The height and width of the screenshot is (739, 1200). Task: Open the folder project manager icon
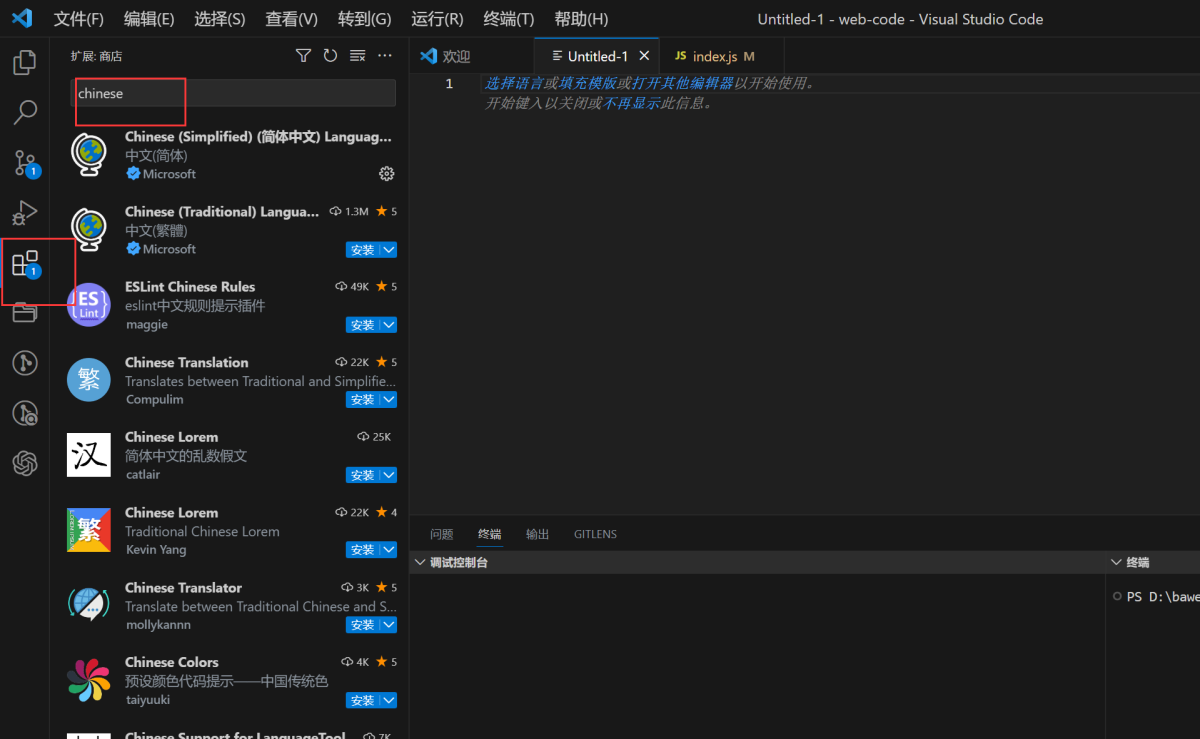click(25, 313)
